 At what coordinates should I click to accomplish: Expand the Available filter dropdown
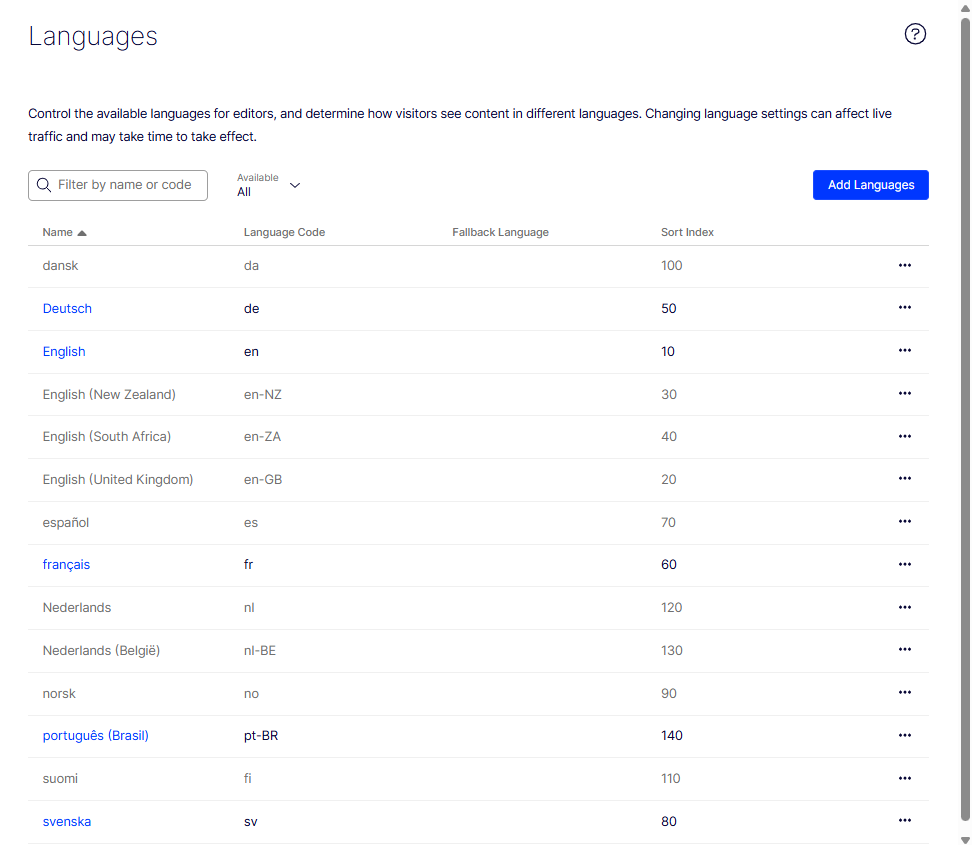click(x=269, y=185)
